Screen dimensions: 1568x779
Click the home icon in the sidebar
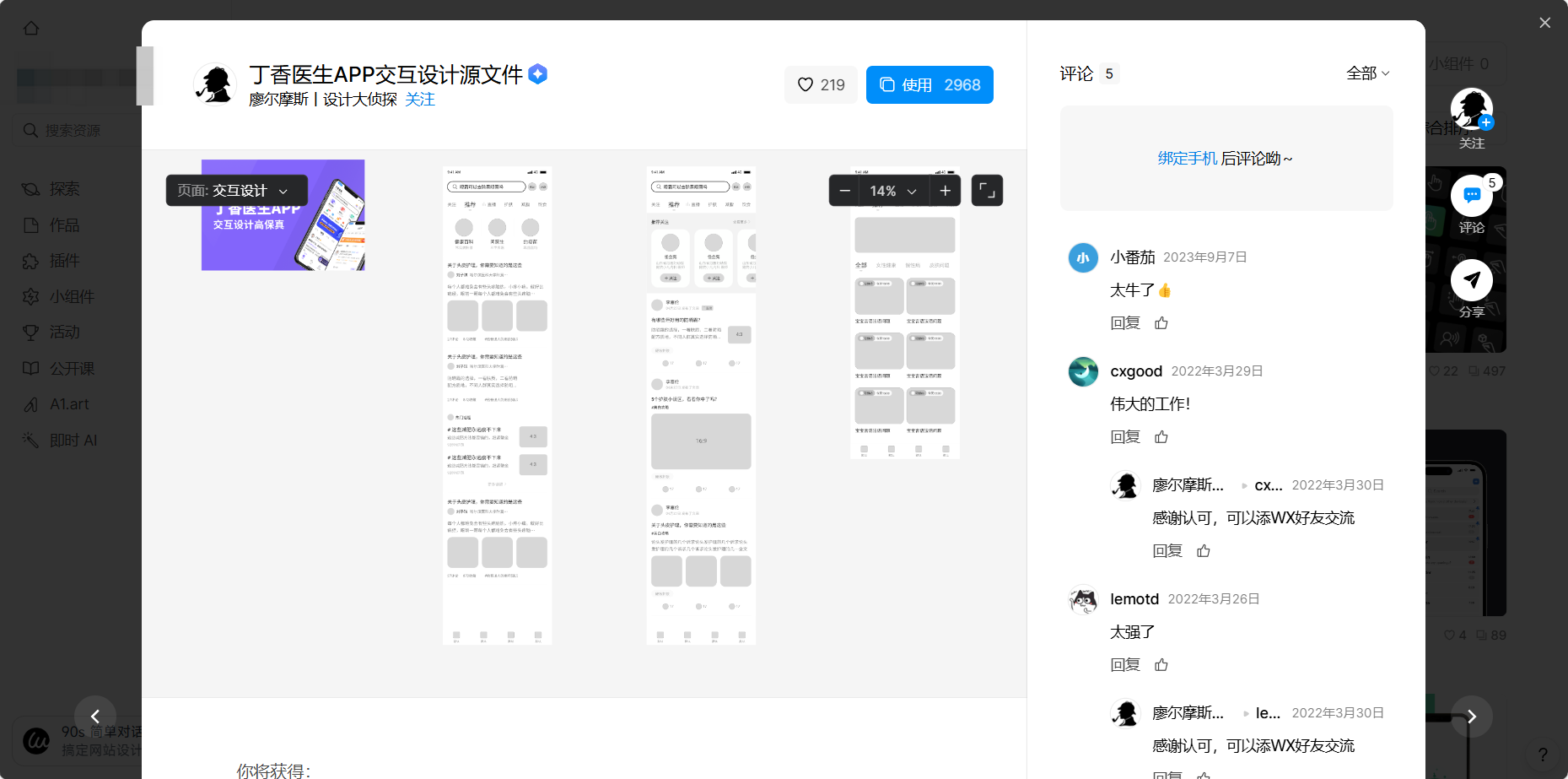pyautogui.click(x=31, y=28)
